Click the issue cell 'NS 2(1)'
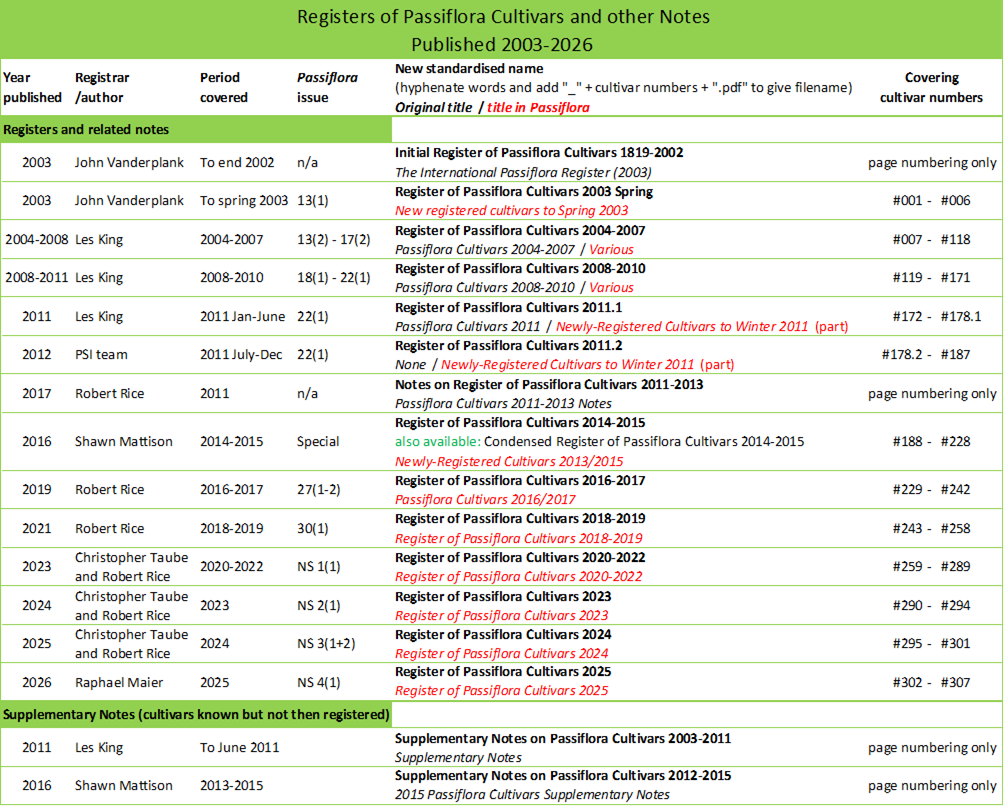1004x806 pixels. click(x=318, y=605)
